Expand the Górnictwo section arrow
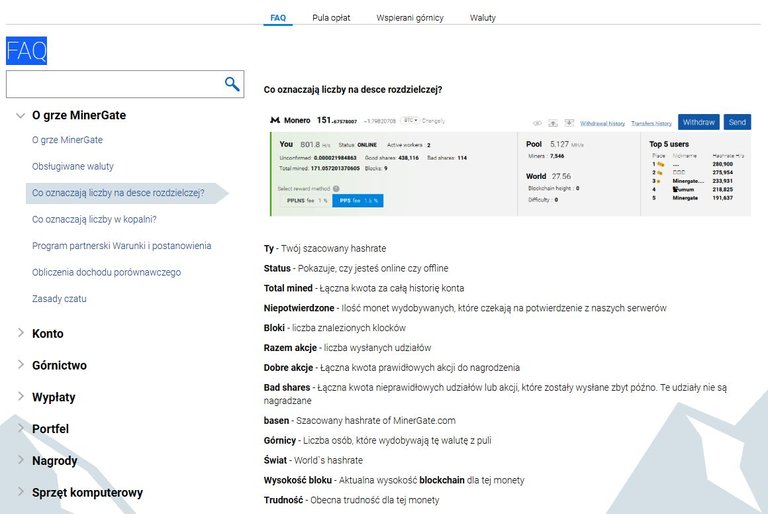Image resolution: width=768 pixels, height=514 pixels. [x=21, y=365]
